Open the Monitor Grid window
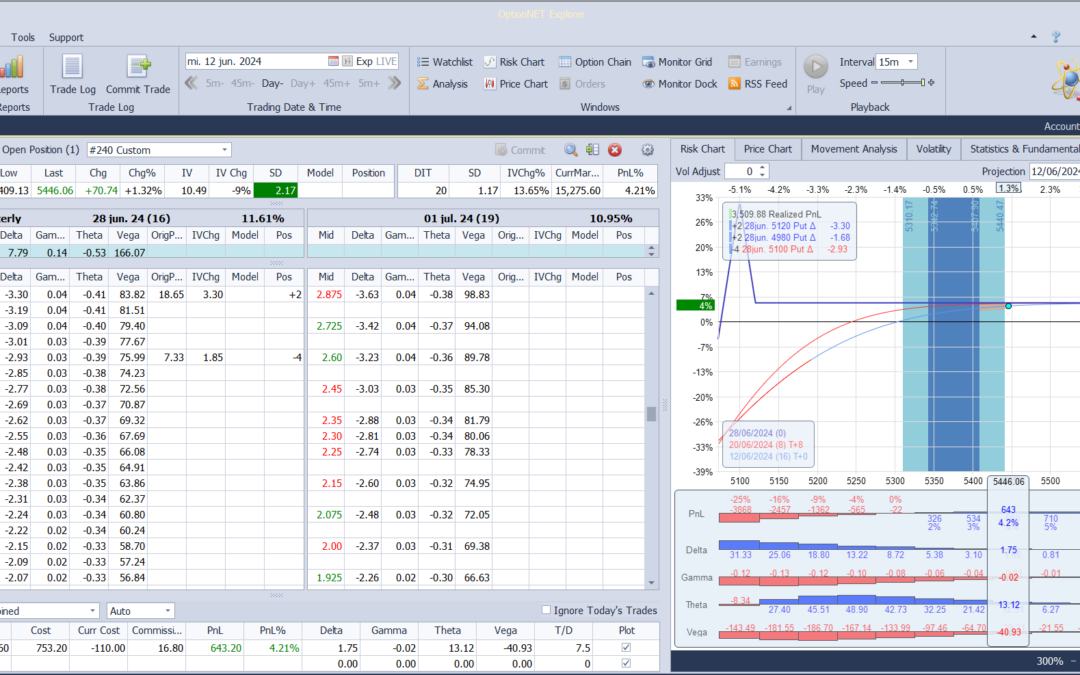This screenshot has width=1080, height=675. pos(677,62)
